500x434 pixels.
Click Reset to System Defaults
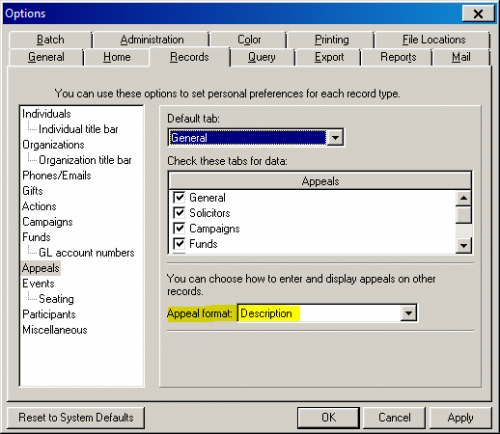(x=76, y=417)
